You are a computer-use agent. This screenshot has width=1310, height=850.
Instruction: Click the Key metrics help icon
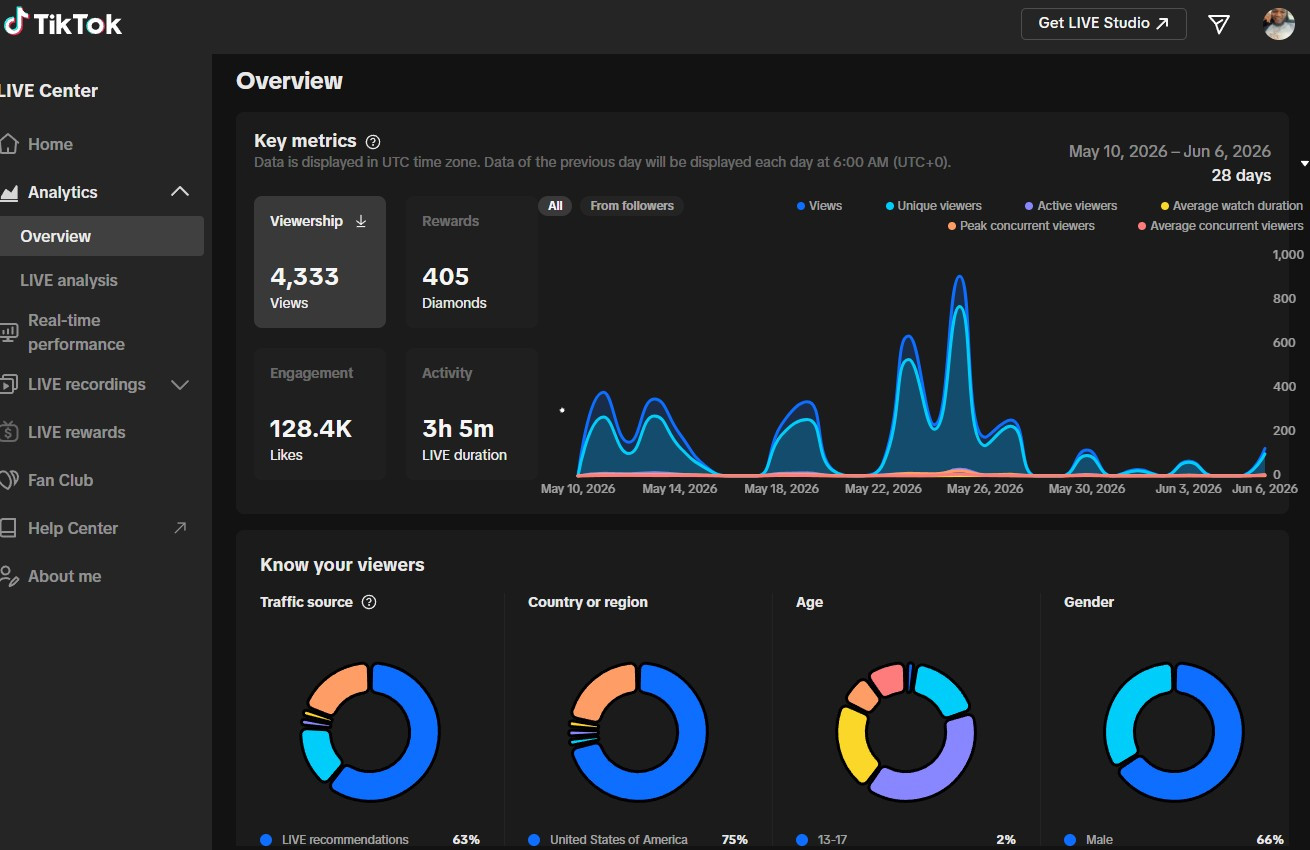click(373, 142)
